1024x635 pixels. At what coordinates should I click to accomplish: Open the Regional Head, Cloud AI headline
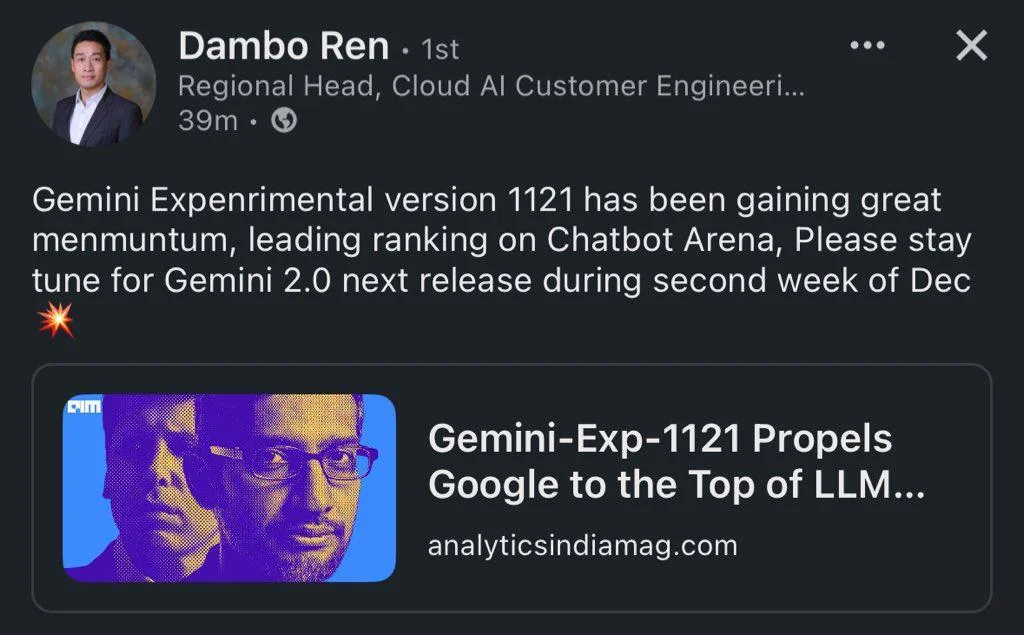[491, 86]
